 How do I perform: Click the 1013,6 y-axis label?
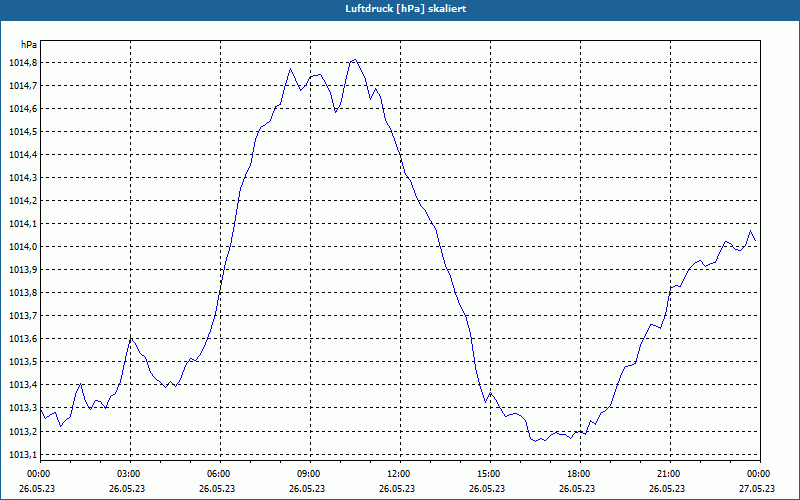(23, 339)
